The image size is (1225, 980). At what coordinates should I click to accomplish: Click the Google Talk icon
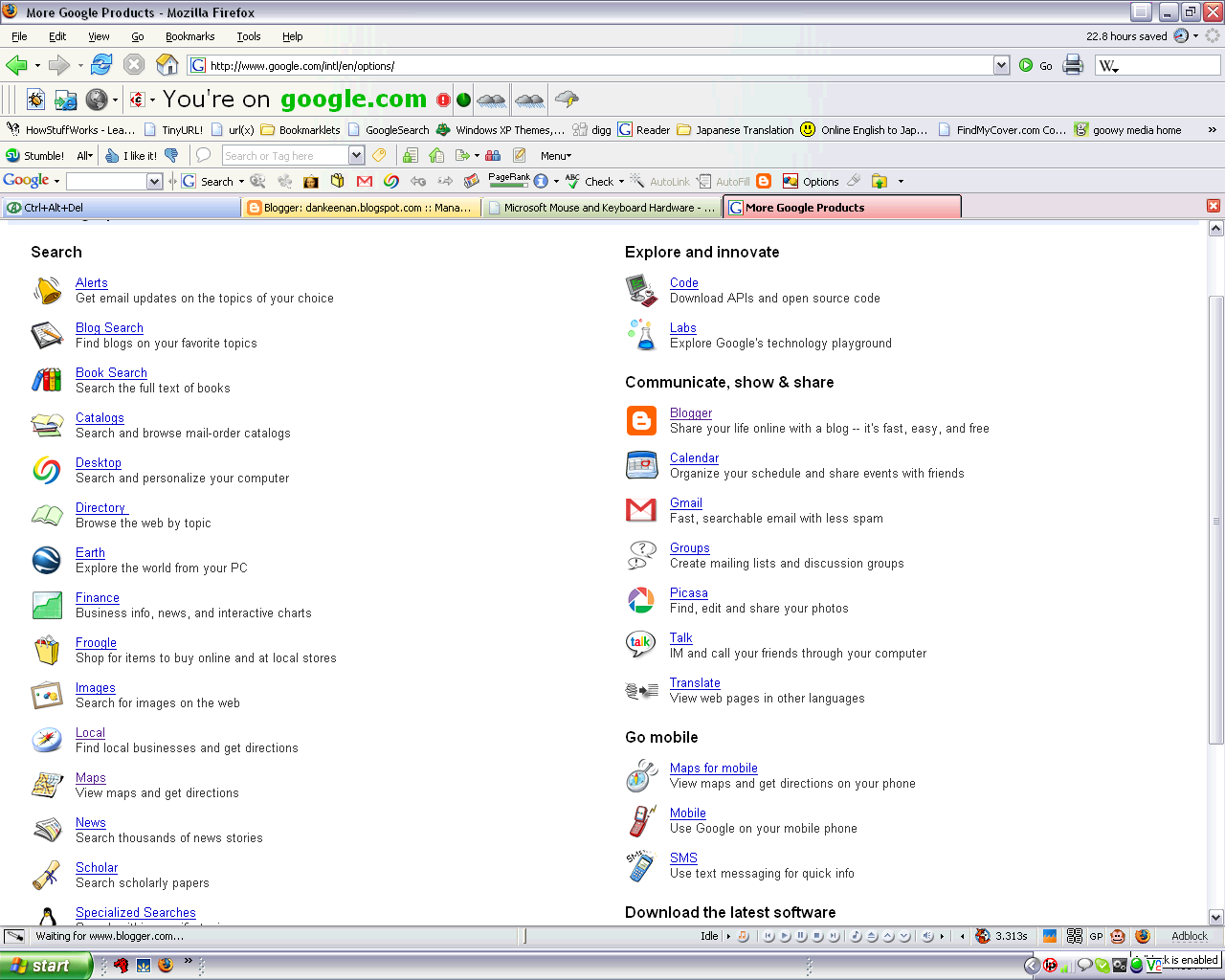point(640,643)
